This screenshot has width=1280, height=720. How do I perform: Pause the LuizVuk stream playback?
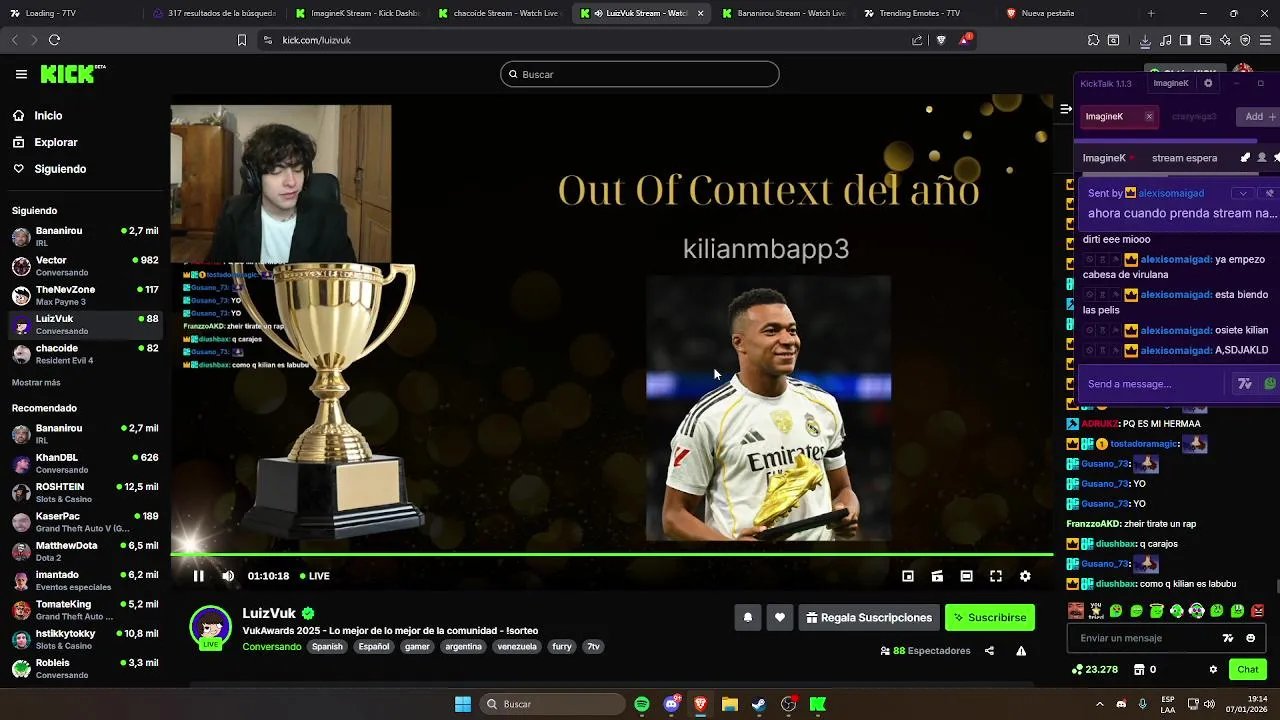[198, 576]
